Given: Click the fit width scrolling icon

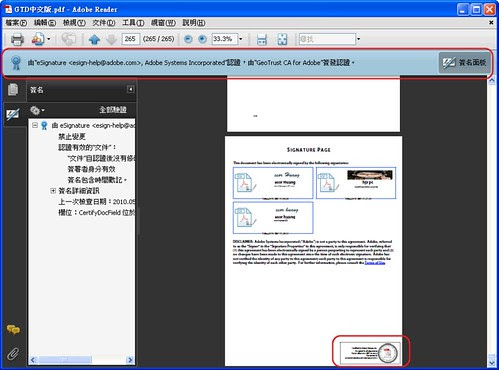Looking at the screenshot, I should point(262,39).
